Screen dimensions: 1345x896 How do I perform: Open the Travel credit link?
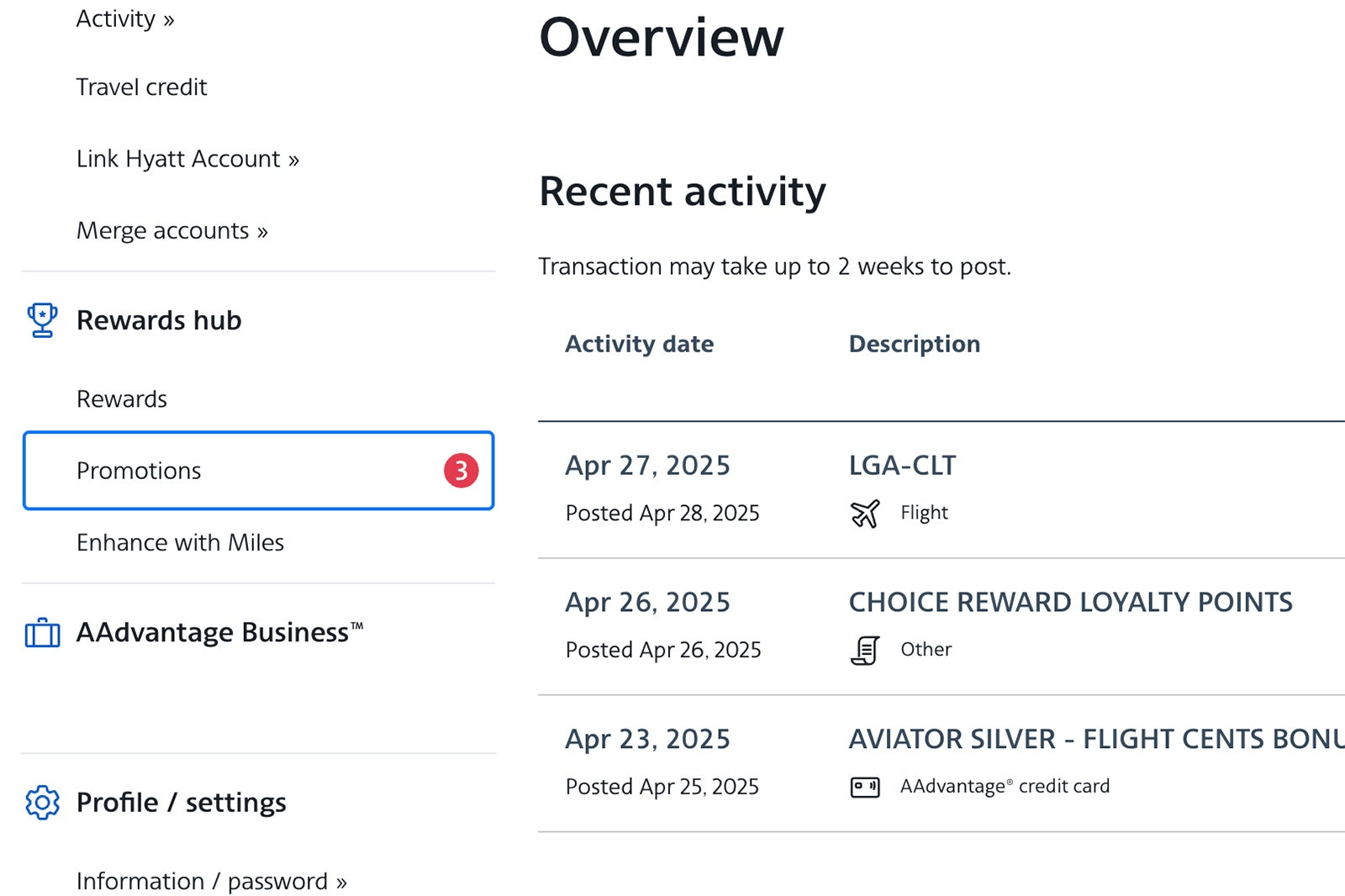pos(141,87)
